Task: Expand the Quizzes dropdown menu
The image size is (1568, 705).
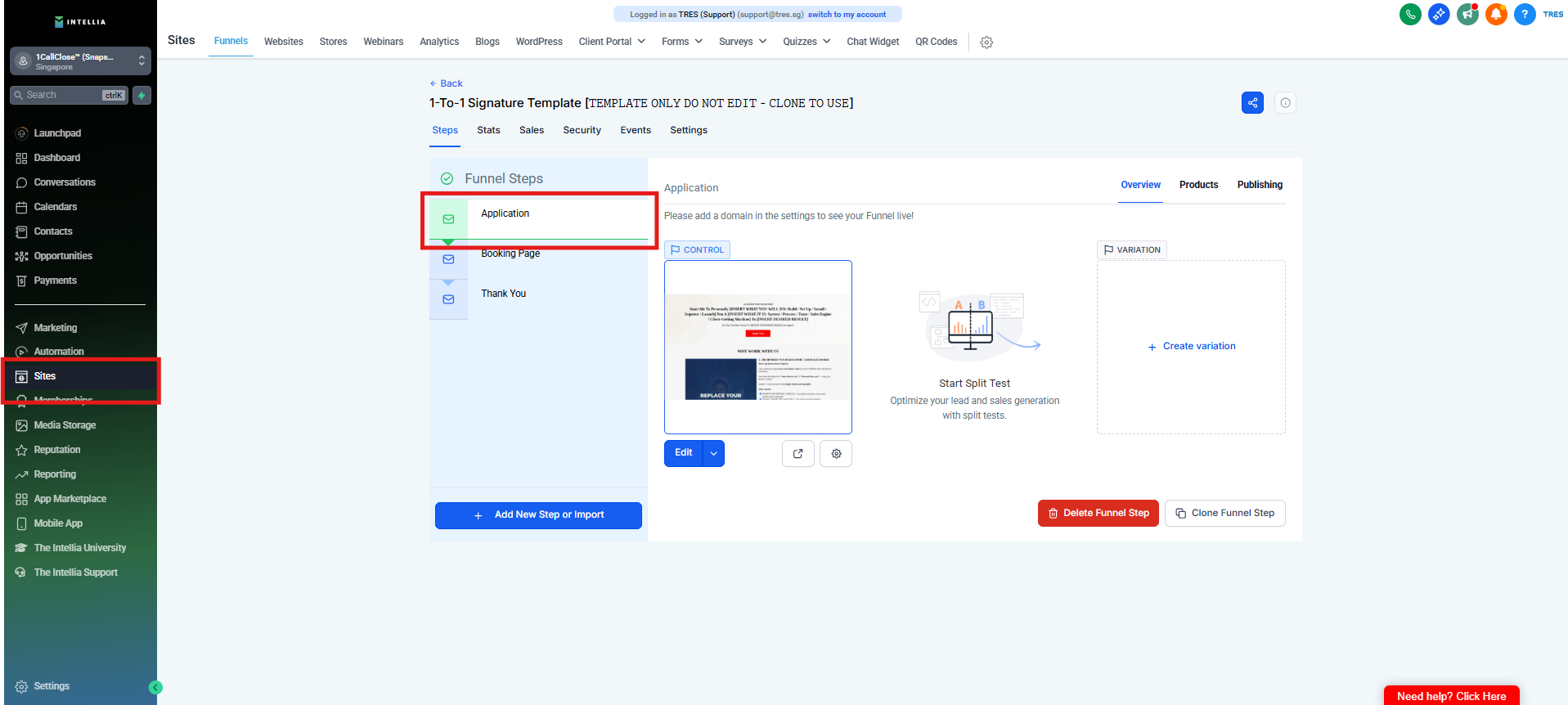Action: [806, 42]
